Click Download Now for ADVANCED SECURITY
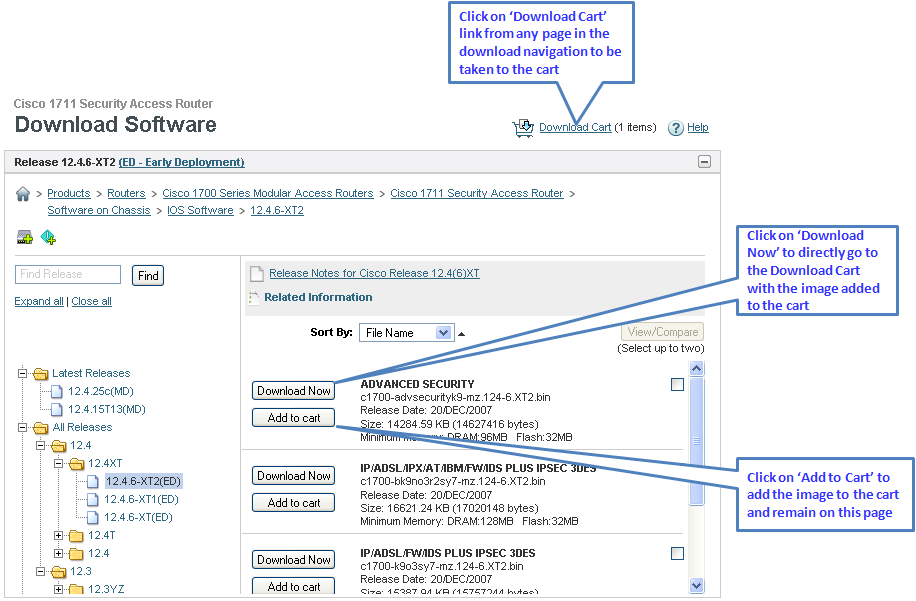916x601 pixels. point(294,391)
